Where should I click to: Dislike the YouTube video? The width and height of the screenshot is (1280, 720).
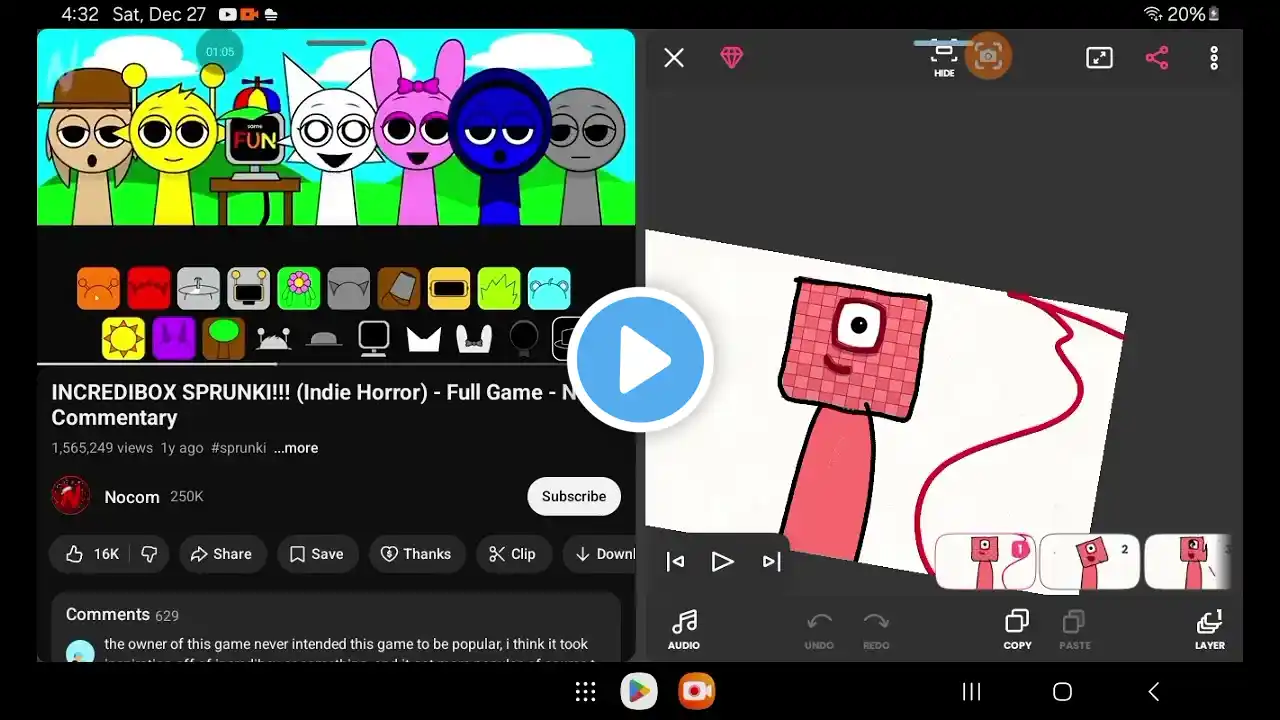click(x=149, y=554)
